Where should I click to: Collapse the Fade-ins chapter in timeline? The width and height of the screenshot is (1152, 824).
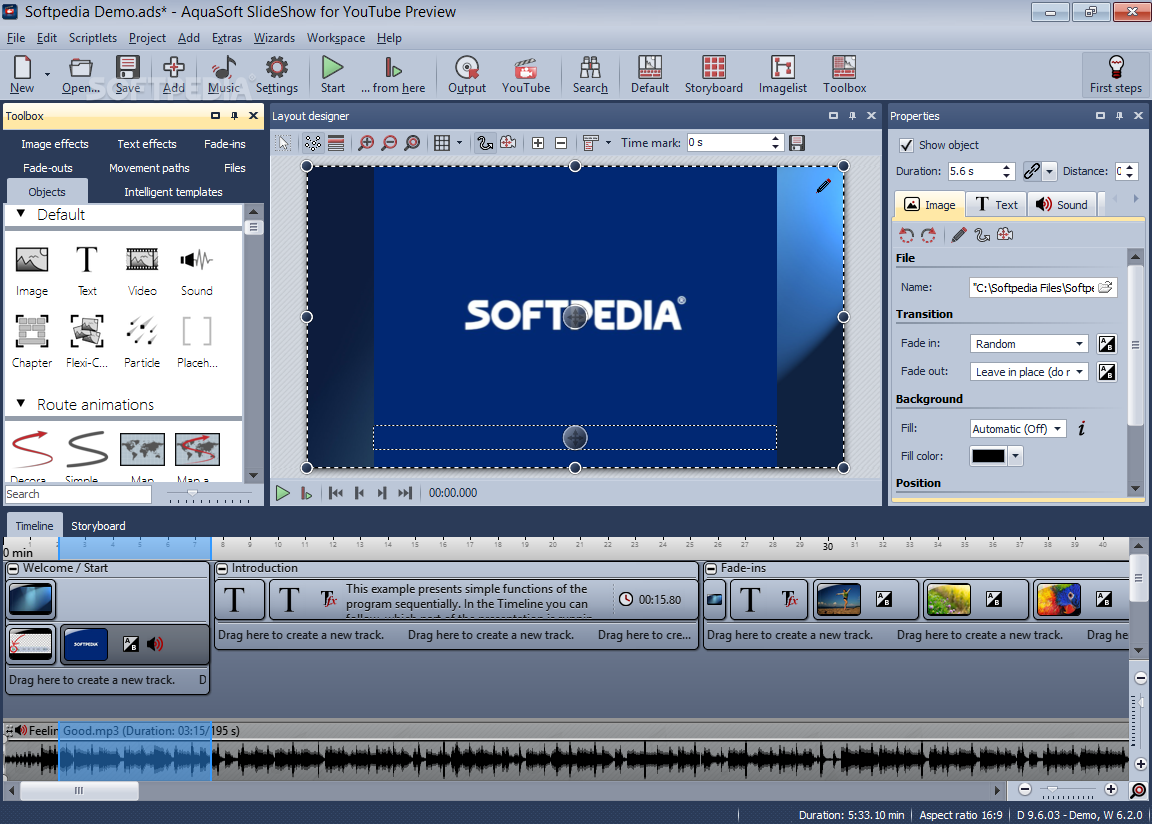coord(711,568)
